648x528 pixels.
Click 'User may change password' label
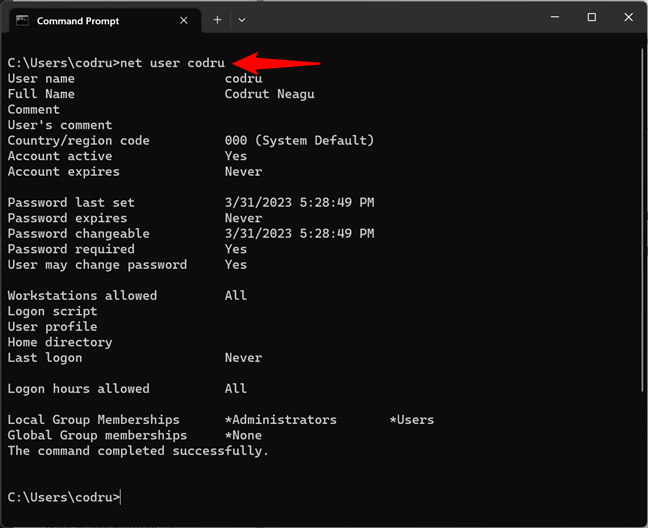(x=97, y=265)
